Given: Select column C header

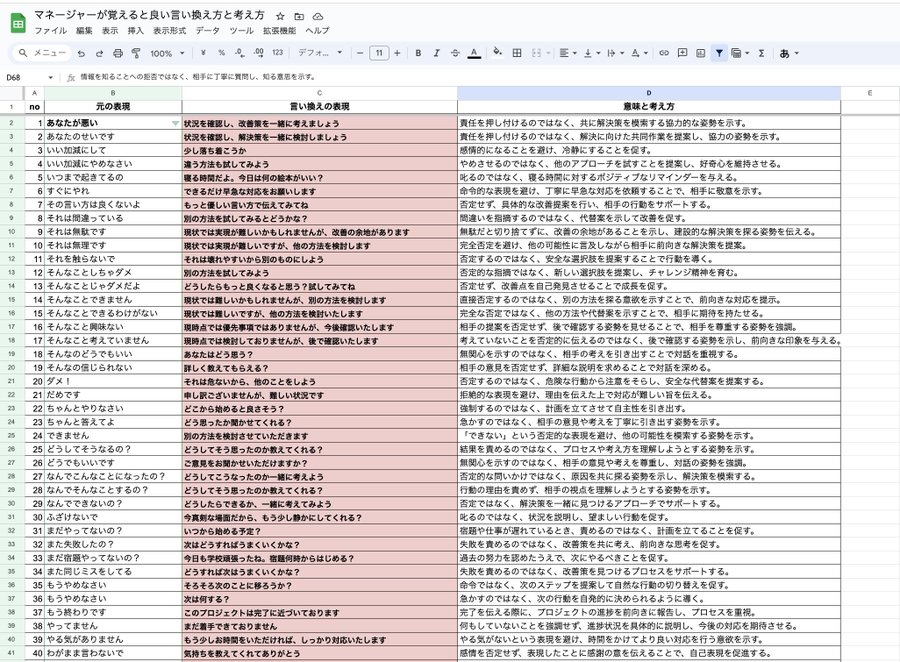Looking at the screenshot, I should pos(320,93).
